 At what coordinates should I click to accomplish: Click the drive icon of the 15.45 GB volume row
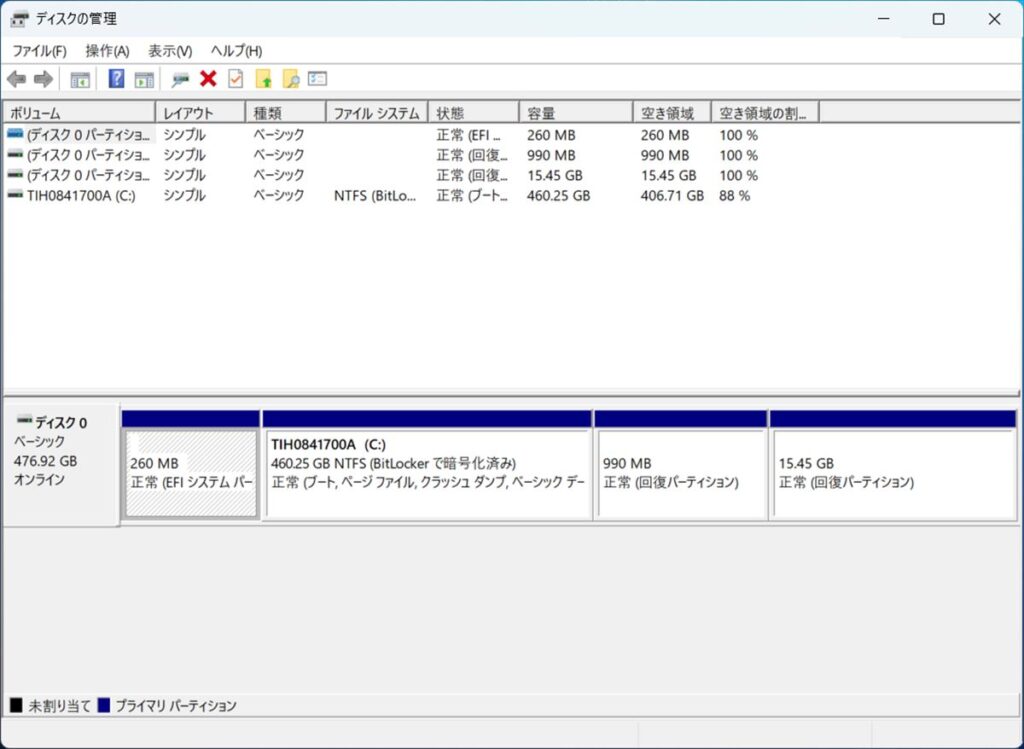coord(15,175)
